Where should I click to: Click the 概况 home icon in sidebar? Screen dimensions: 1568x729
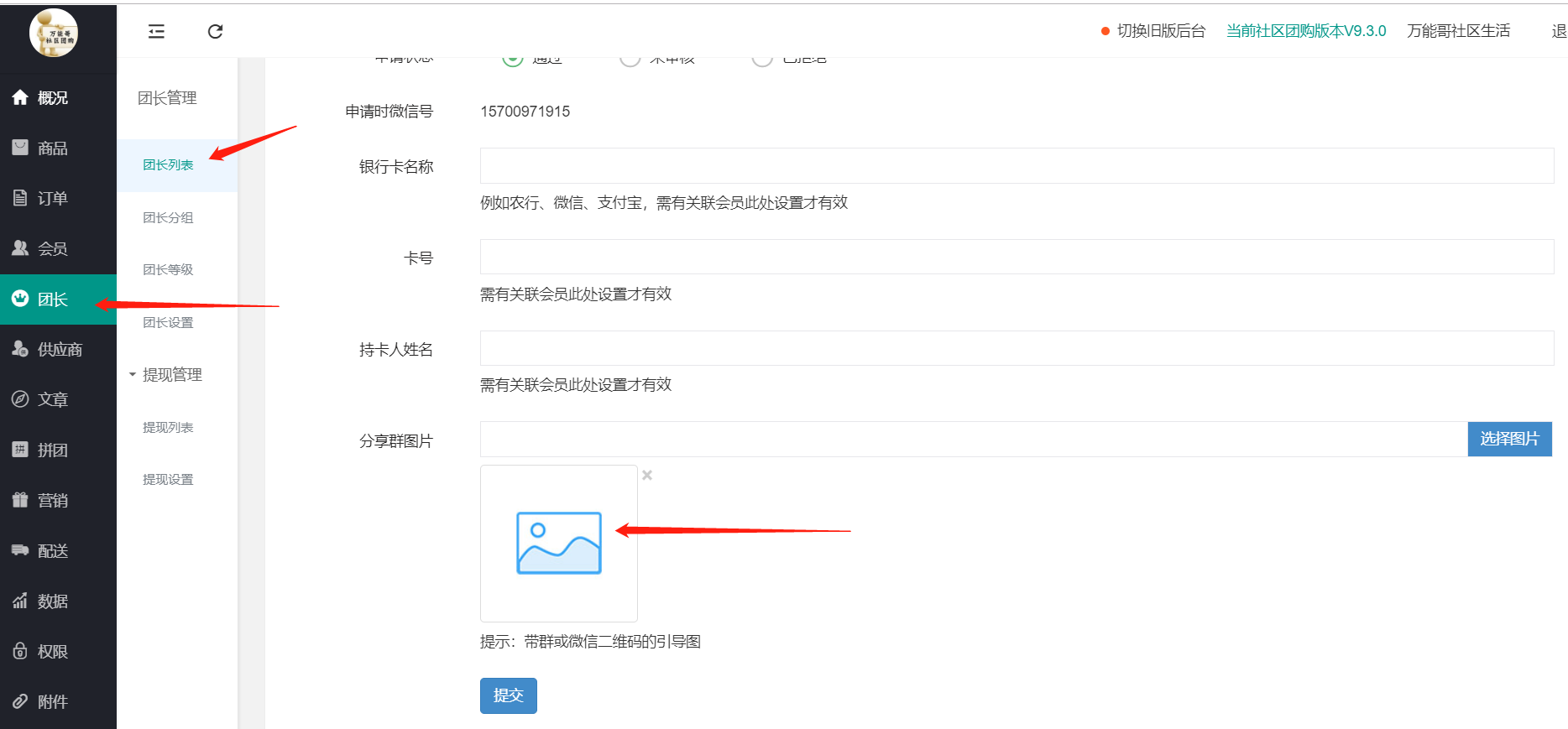20,98
